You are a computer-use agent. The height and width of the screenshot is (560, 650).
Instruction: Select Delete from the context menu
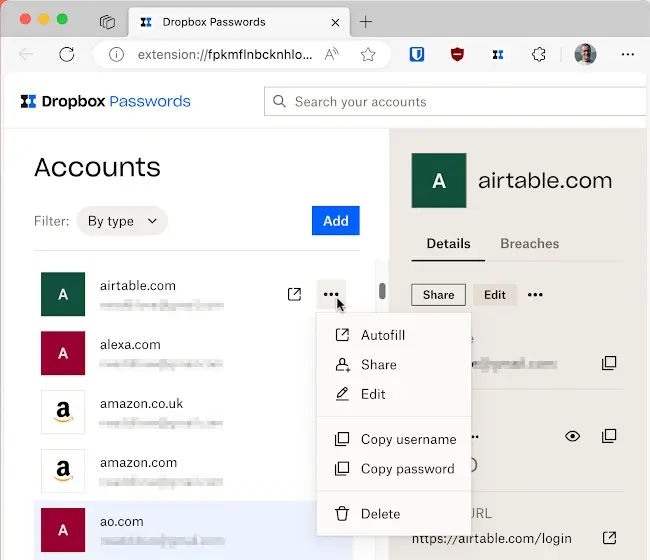click(x=394, y=514)
